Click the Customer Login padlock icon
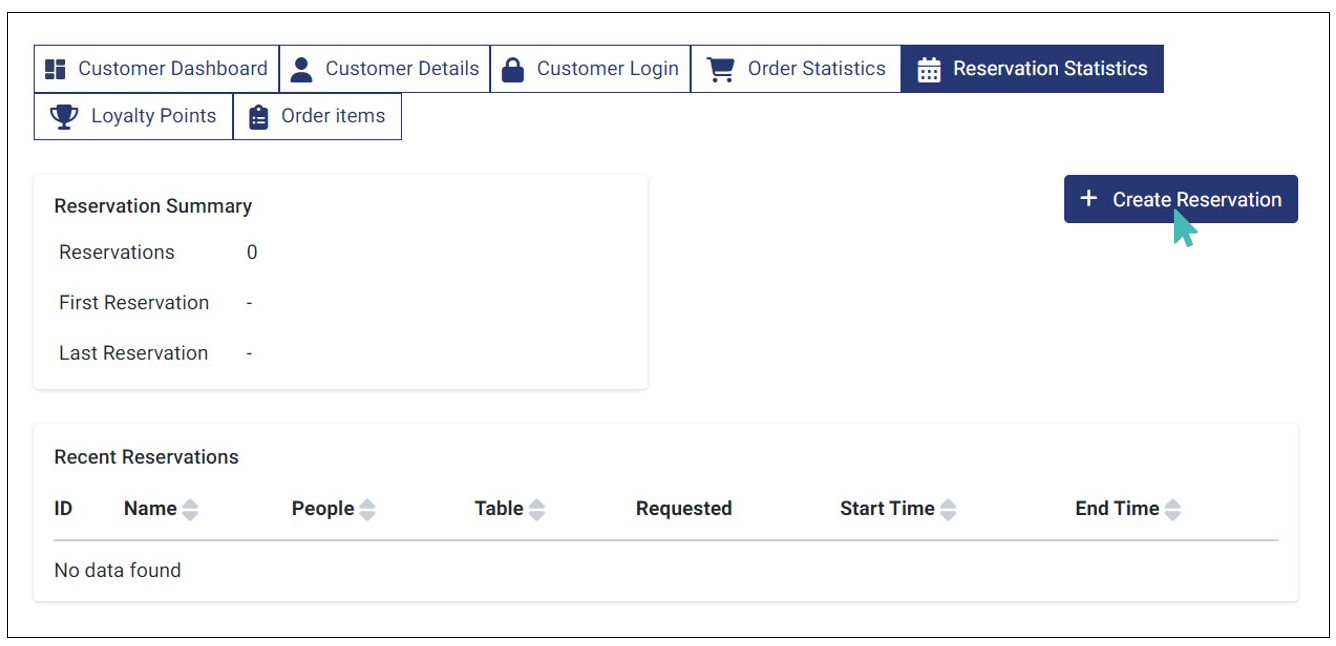The height and width of the screenshot is (646, 1336). pos(513,69)
